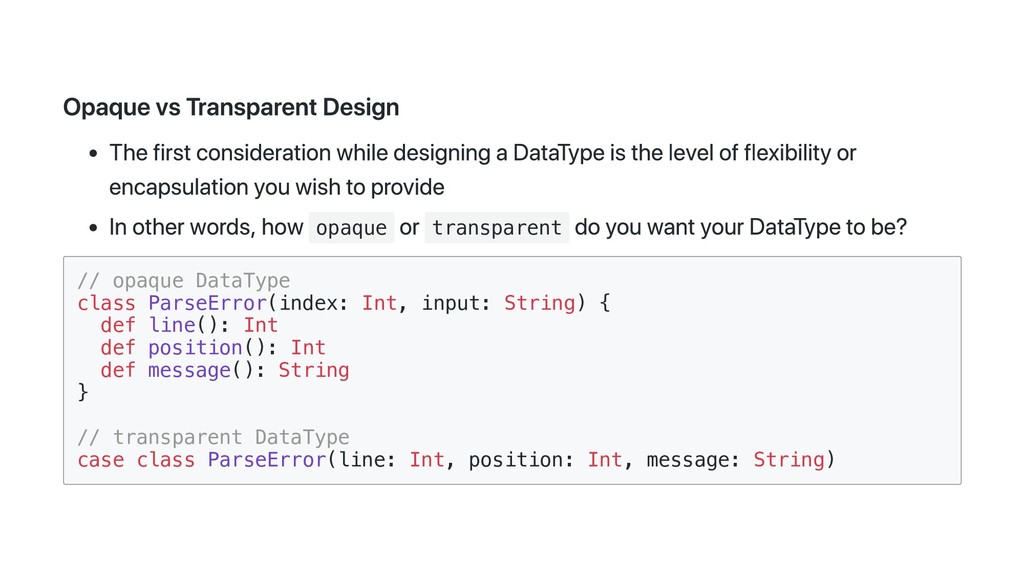Click the comment '// opaque DataType'

(x=183, y=280)
